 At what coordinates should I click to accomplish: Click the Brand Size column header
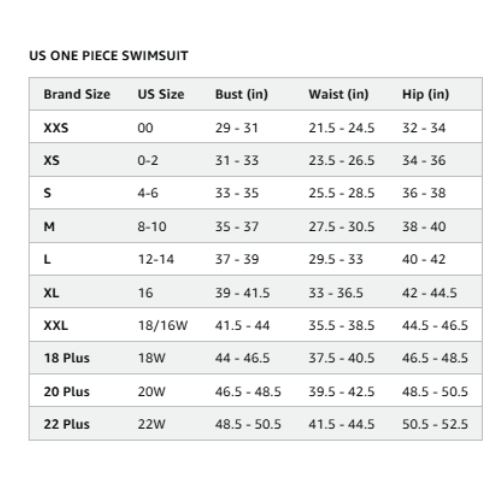pyautogui.click(x=77, y=94)
